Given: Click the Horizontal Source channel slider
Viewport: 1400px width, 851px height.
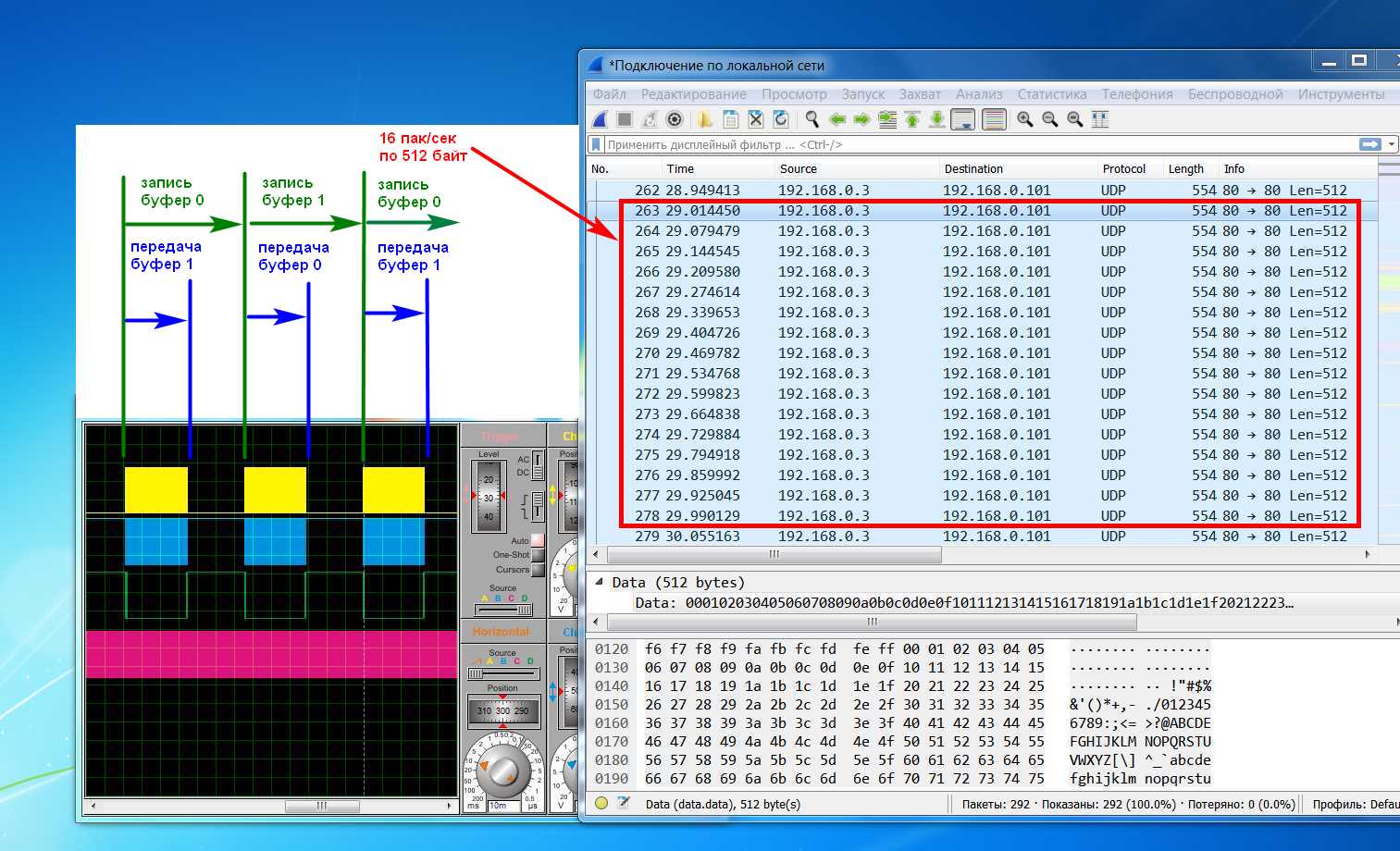Looking at the screenshot, I should point(502,673).
